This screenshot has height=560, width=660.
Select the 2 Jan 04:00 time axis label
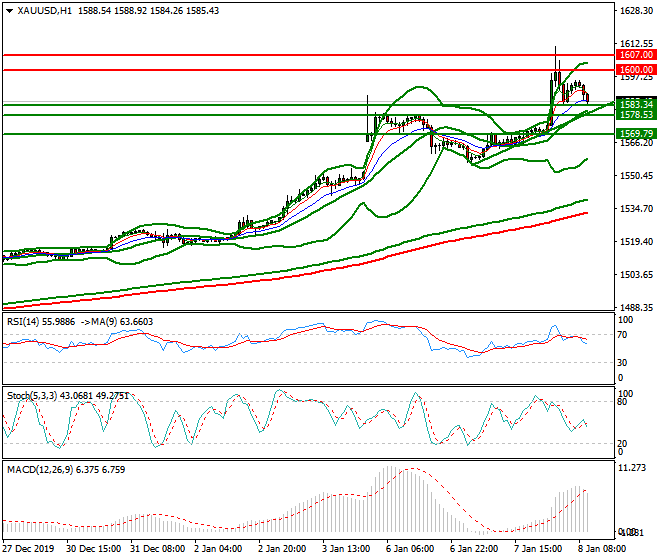(x=218, y=549)
